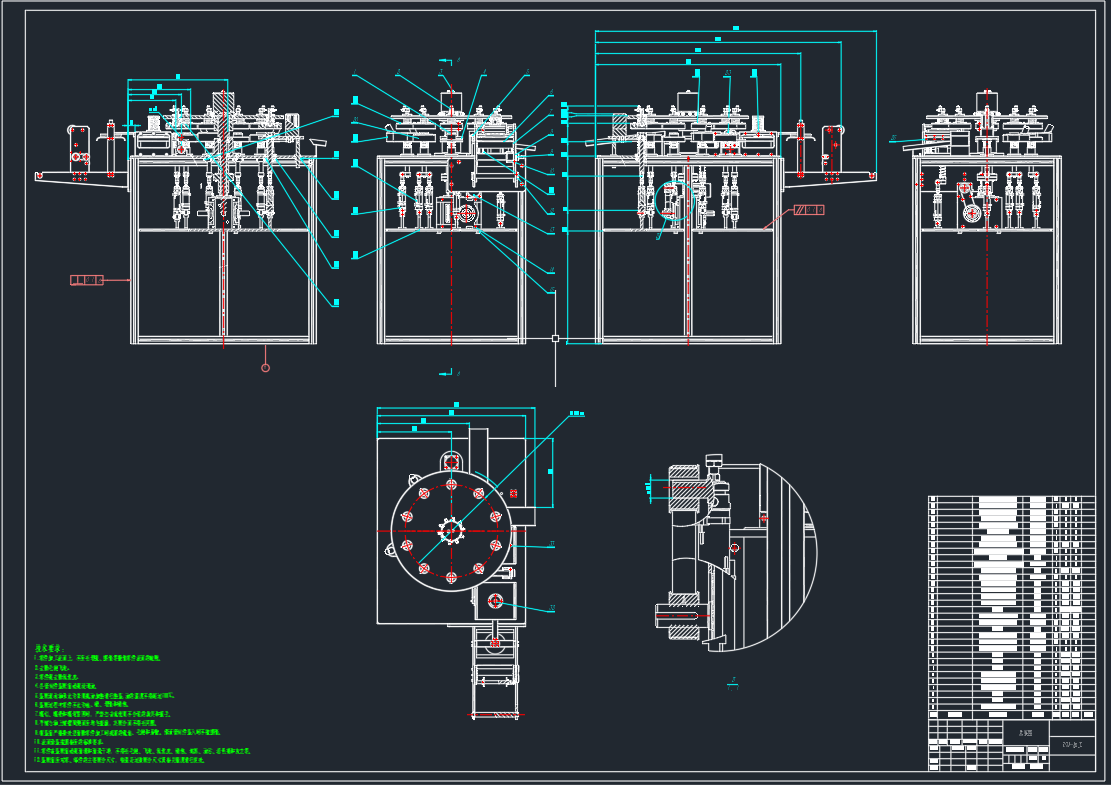Select the rightmost side elevation frame
Viewport: 1111px width, 785px height.
pyautogui.click(x=987, y=250)
